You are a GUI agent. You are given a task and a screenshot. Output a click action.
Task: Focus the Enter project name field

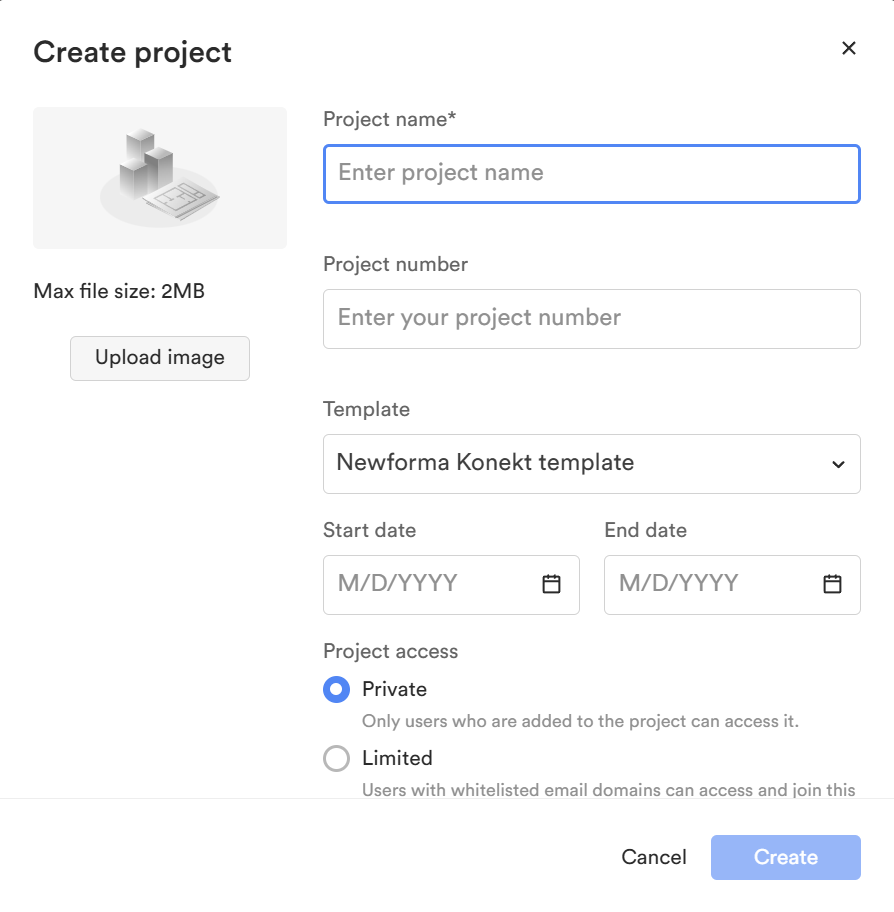point(592,174)
